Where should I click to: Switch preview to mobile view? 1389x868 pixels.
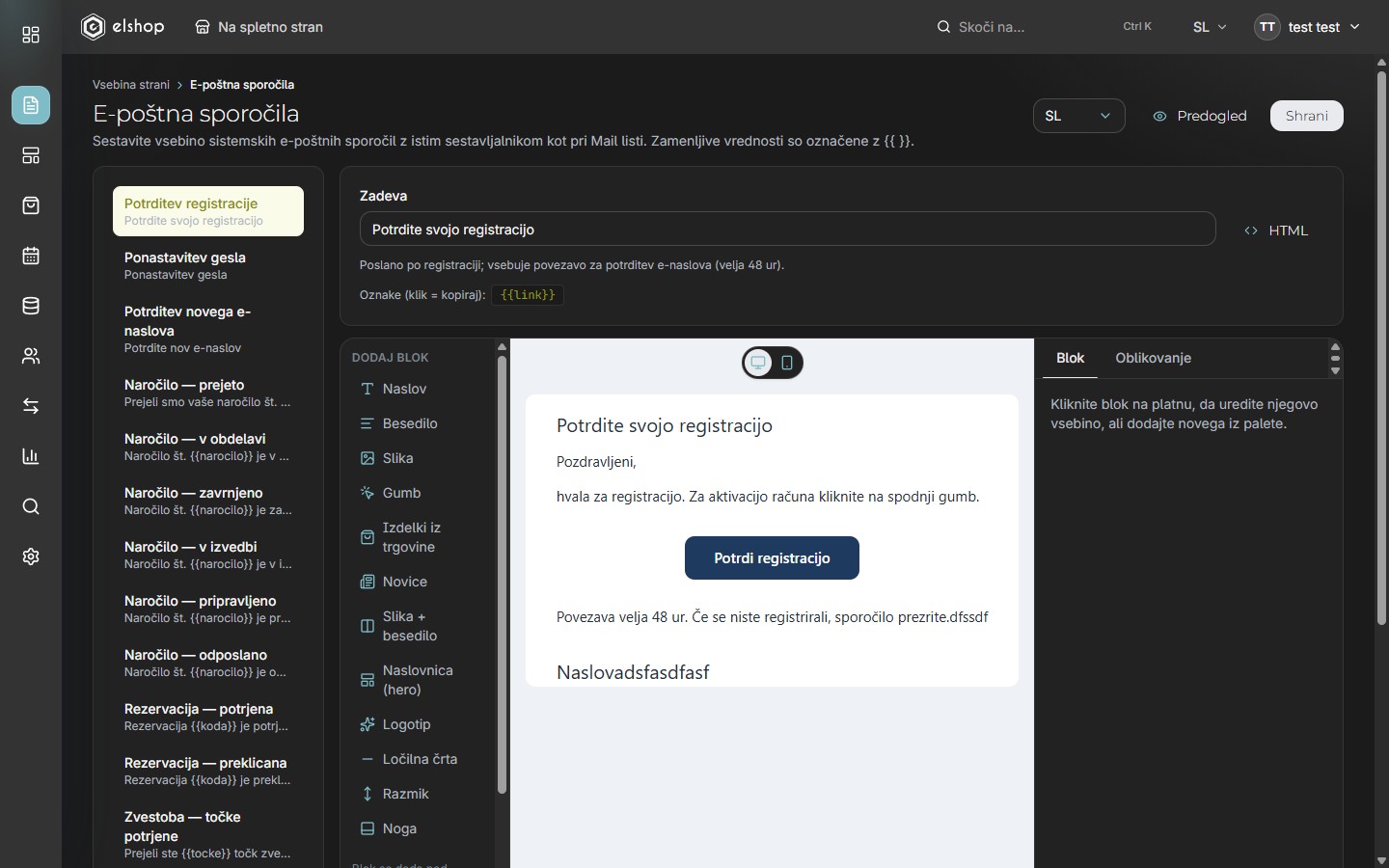(x=787, y=363)
